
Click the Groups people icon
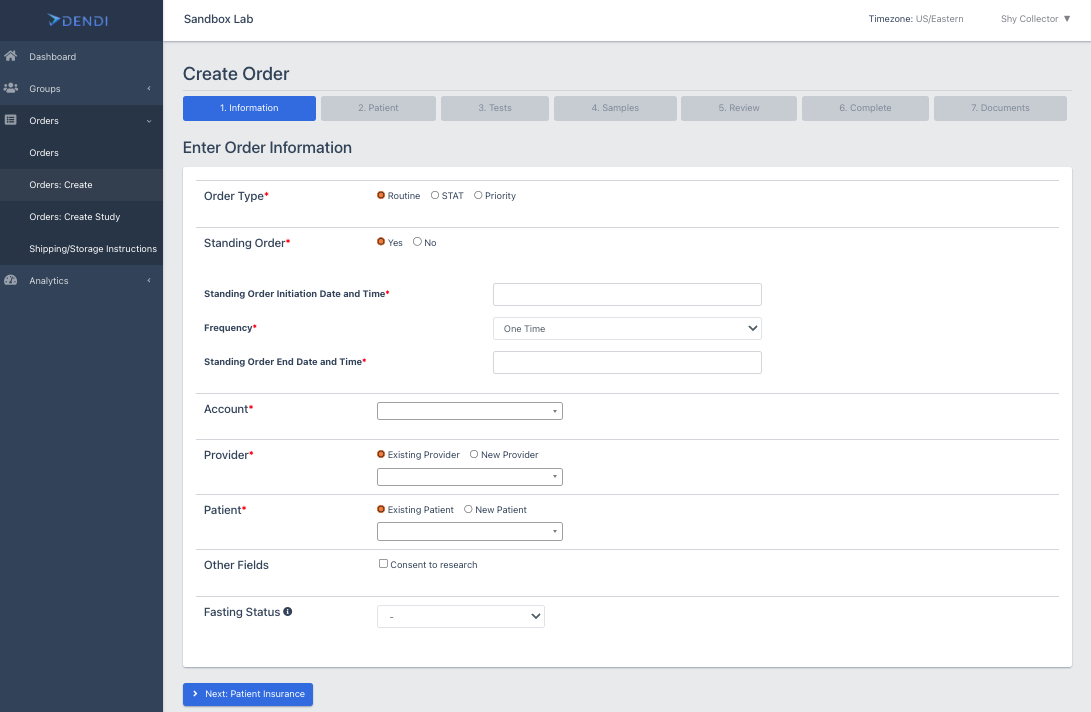(10, 88)
